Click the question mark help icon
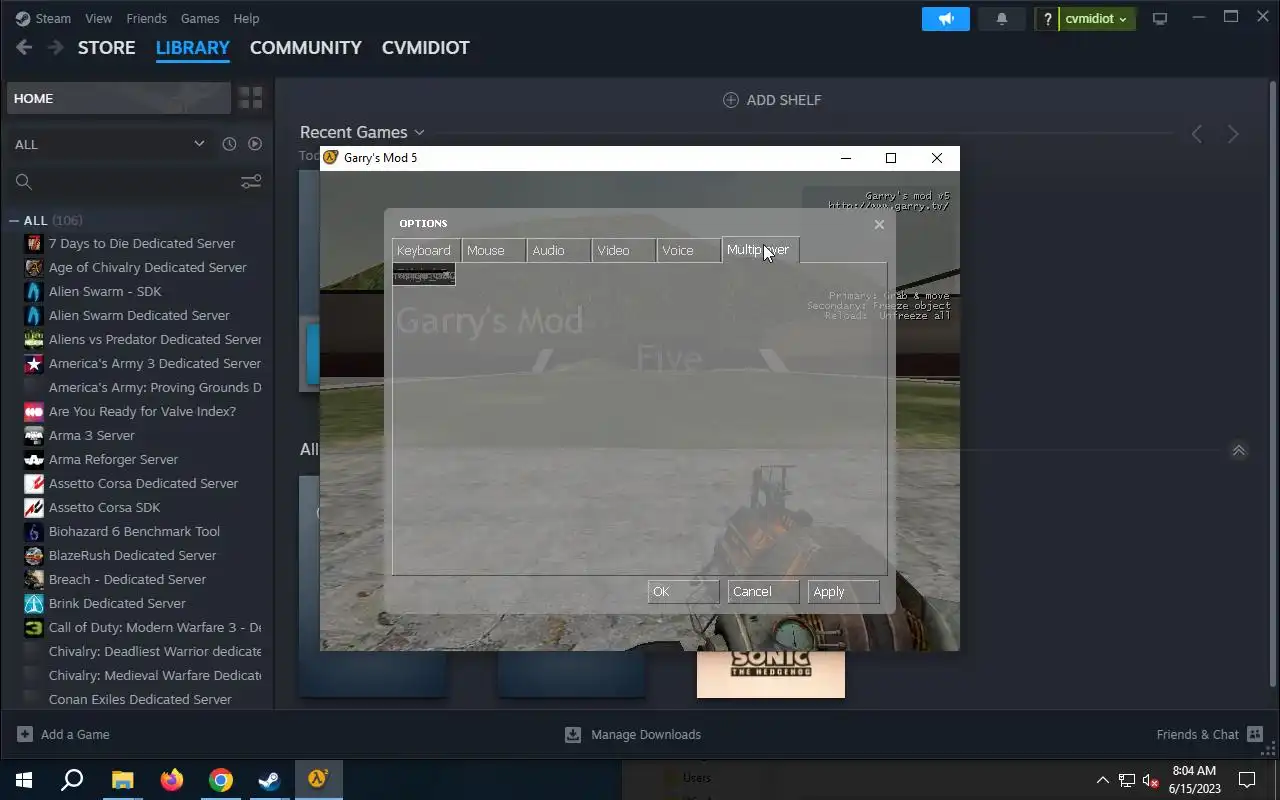The image size is (1280, 800). (x=1047, y=19)
